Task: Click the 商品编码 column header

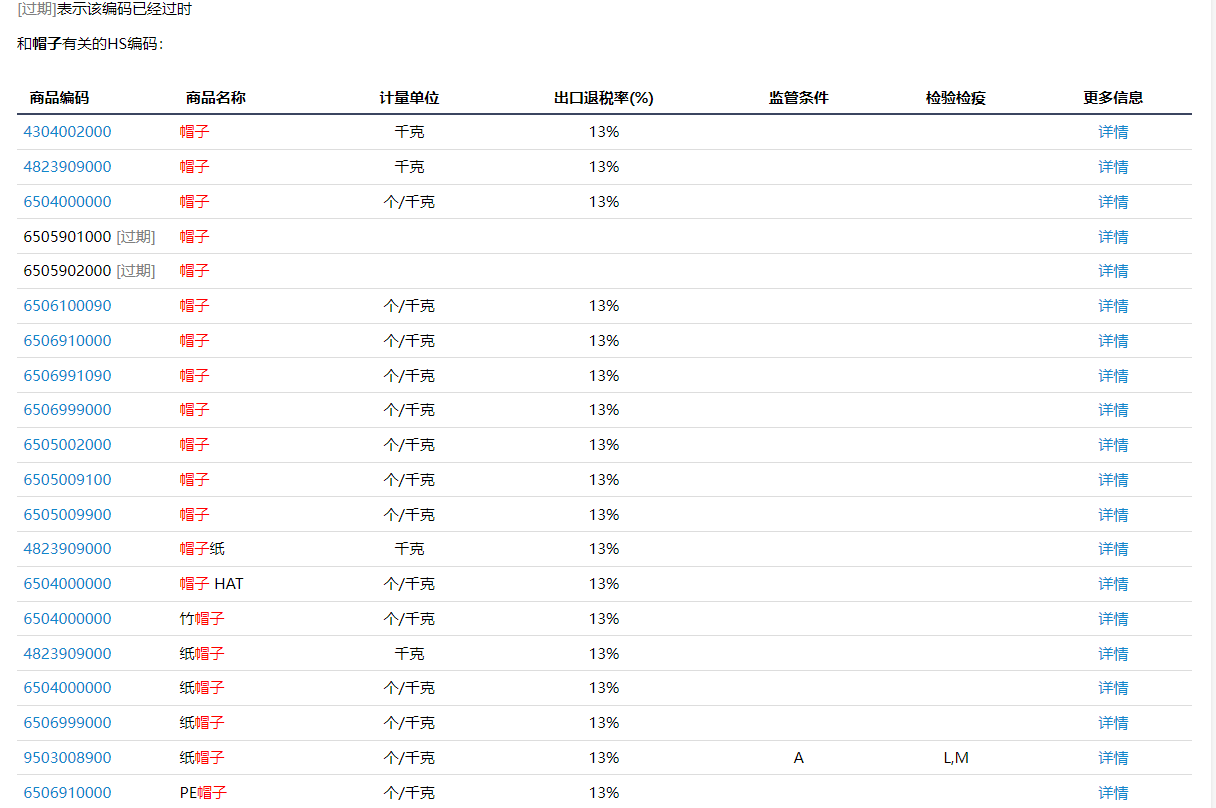Action: pos(59,98)
